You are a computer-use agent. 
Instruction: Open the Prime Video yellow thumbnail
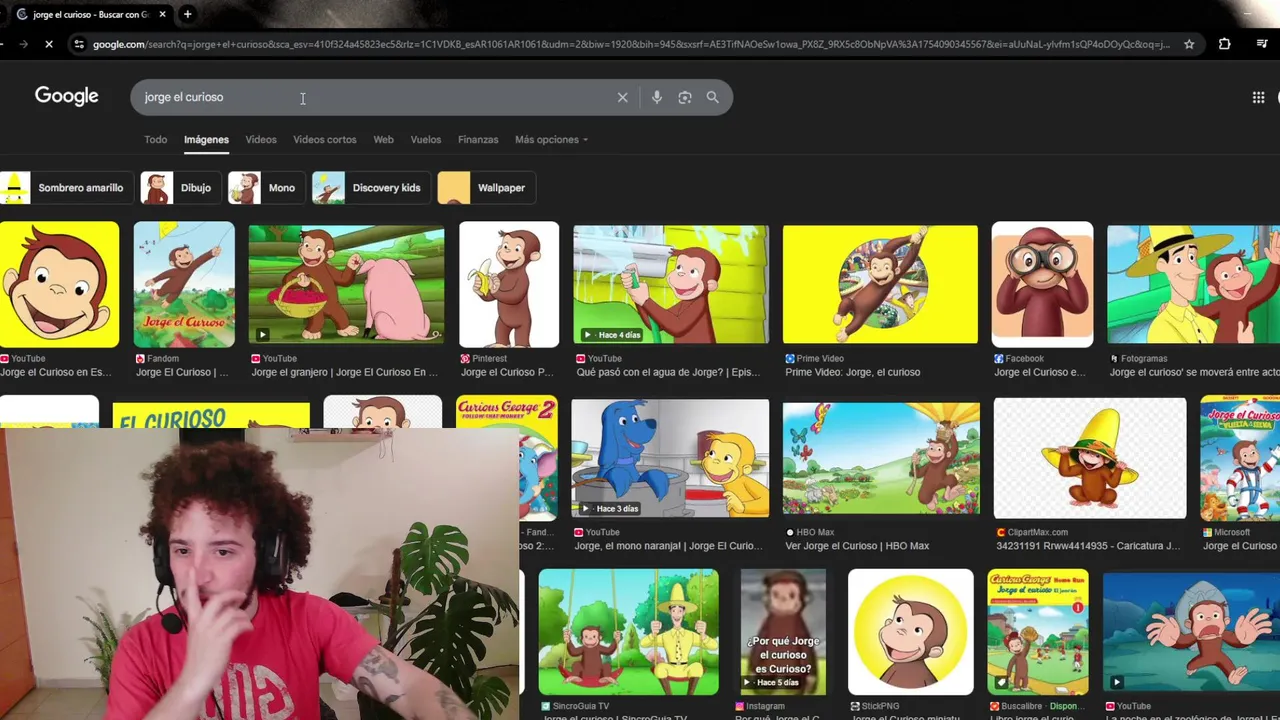pyautogui.click(x=880, y=284)
